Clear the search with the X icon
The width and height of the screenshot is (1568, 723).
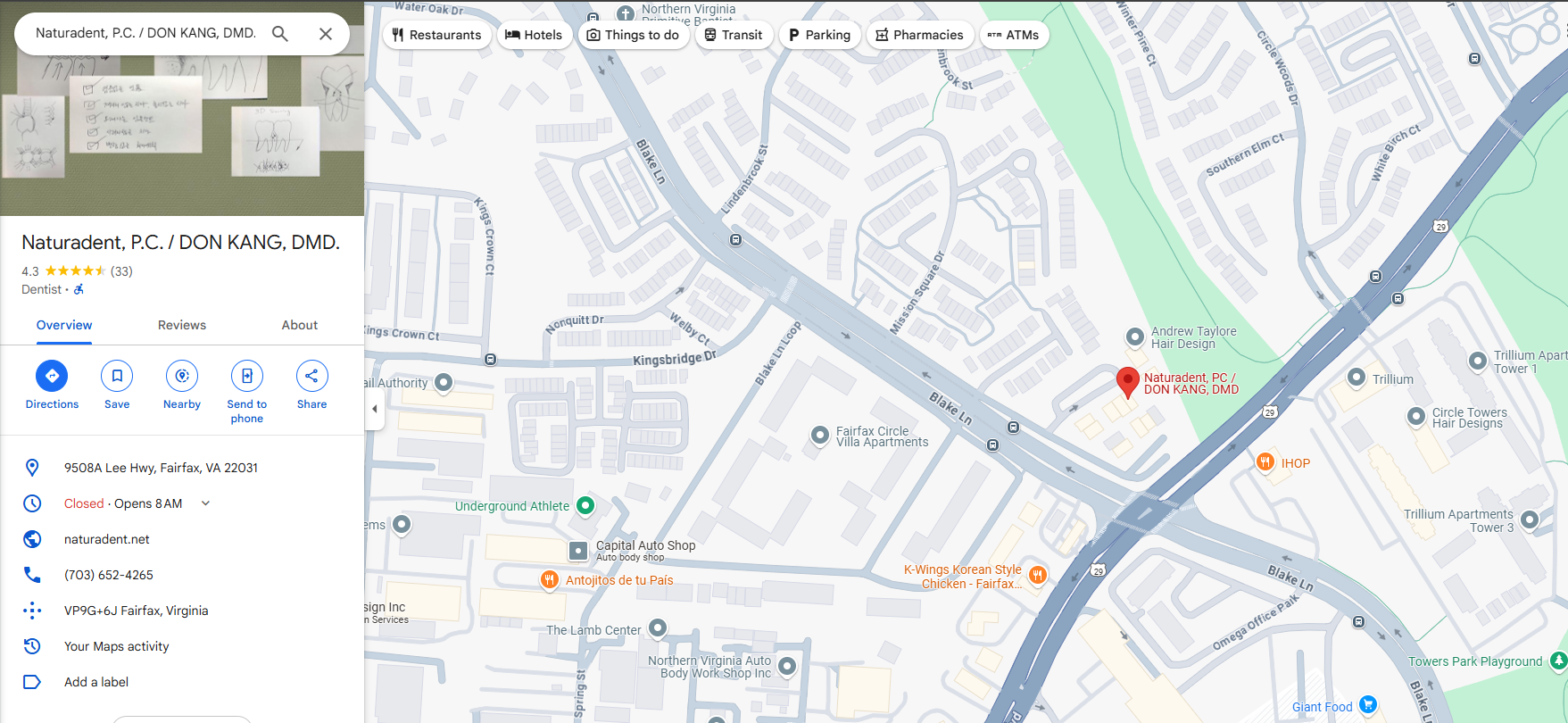point(326,34)
